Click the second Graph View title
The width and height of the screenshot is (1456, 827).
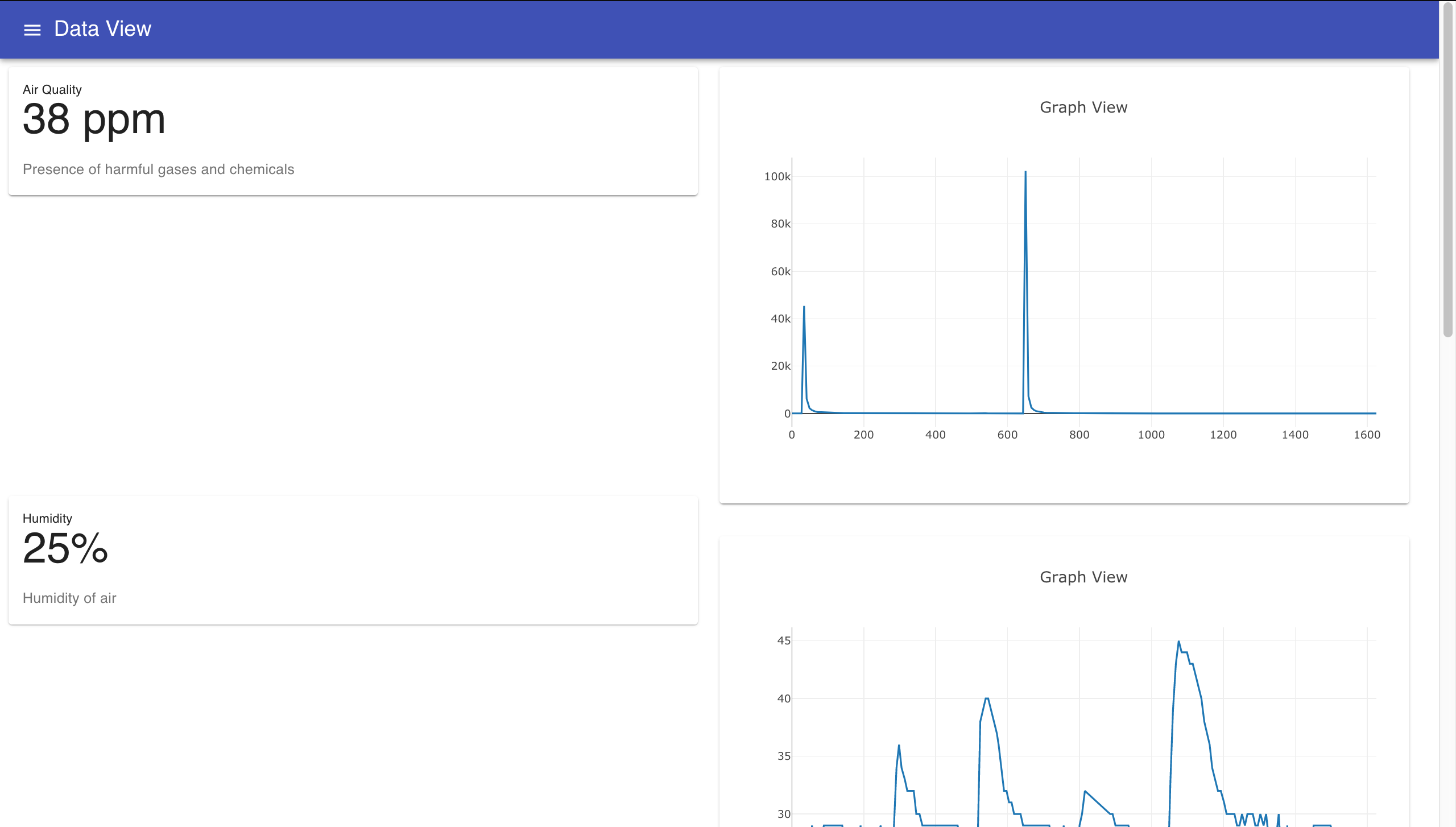pyautogui.click(x=1083, y=577)
